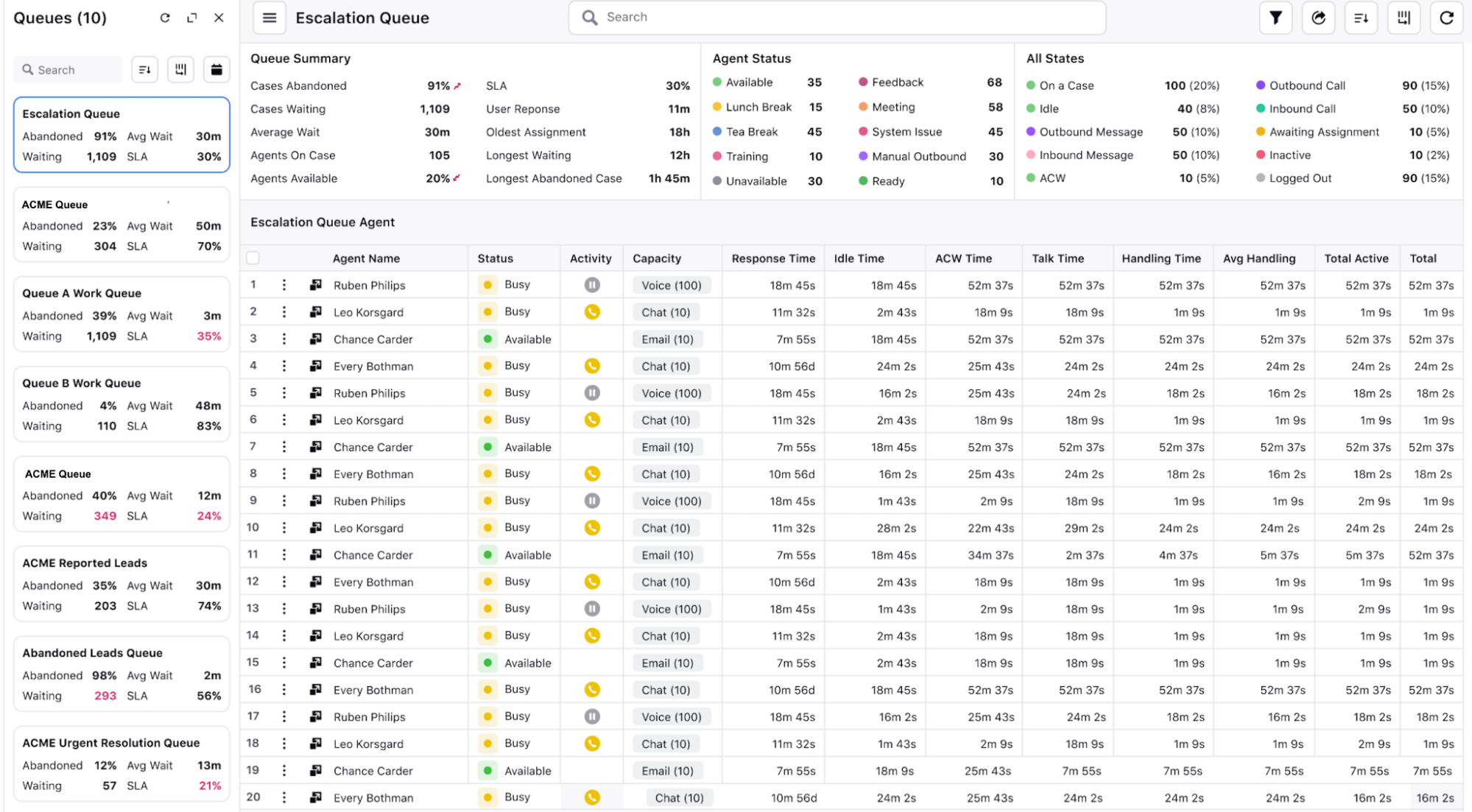Sort by Response Time column header
This screenshot has height=812, width=1472.
coord(772,258)
